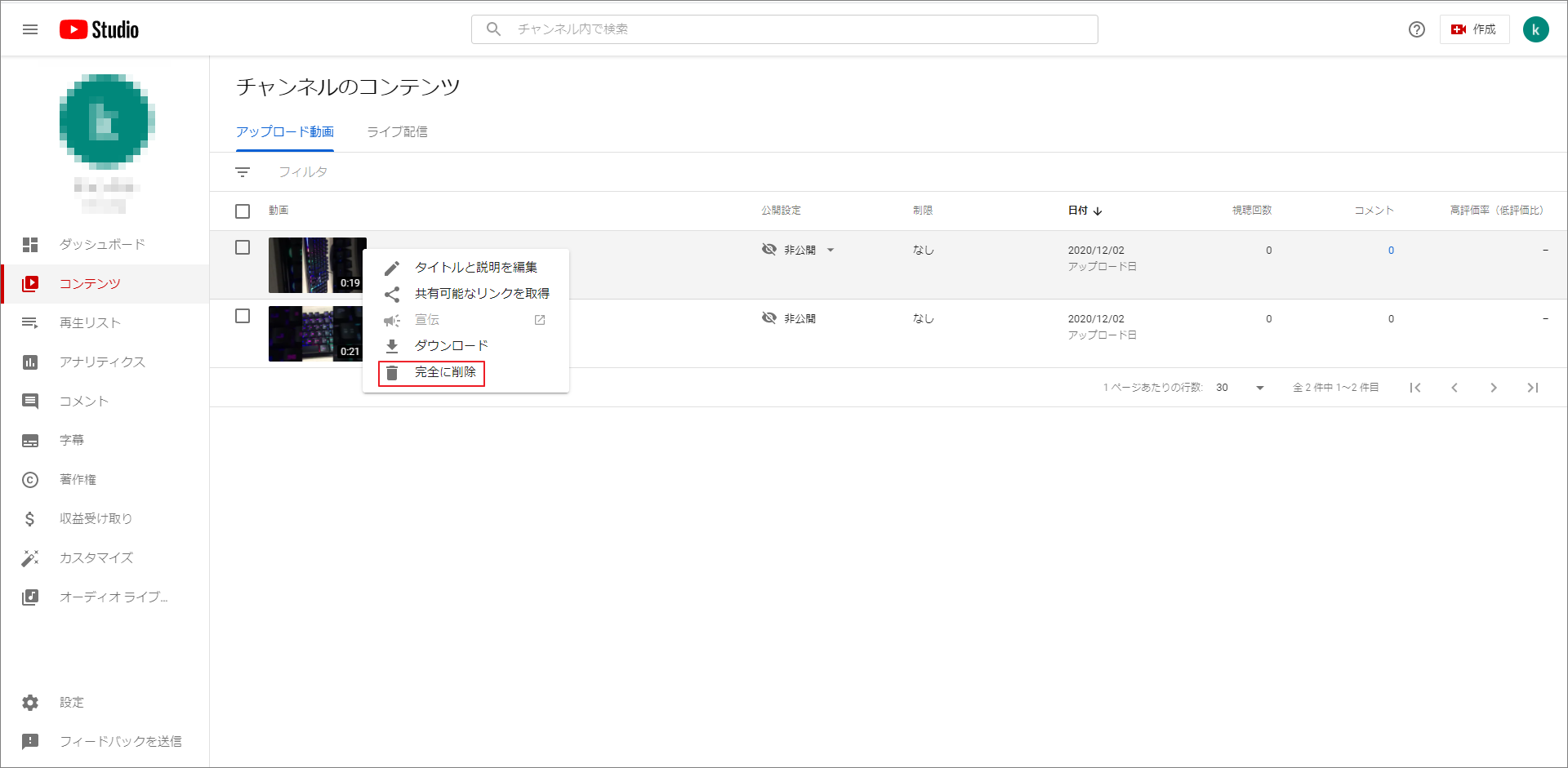Switch to the アップロード動画 tab

[285, 131]
